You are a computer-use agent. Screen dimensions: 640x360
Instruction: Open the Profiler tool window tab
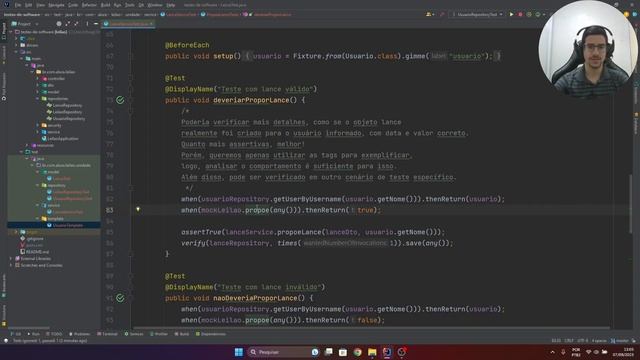tap(159, 334)
